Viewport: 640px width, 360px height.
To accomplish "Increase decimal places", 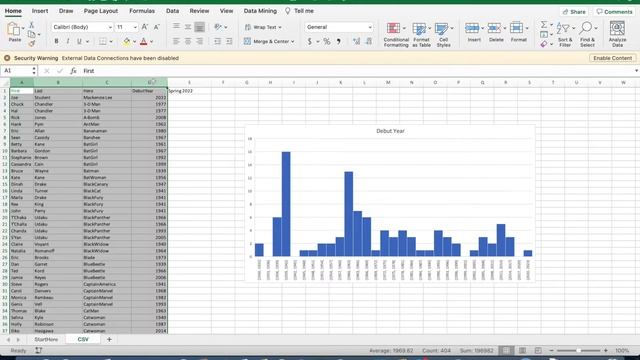I will tap(356, 41).
